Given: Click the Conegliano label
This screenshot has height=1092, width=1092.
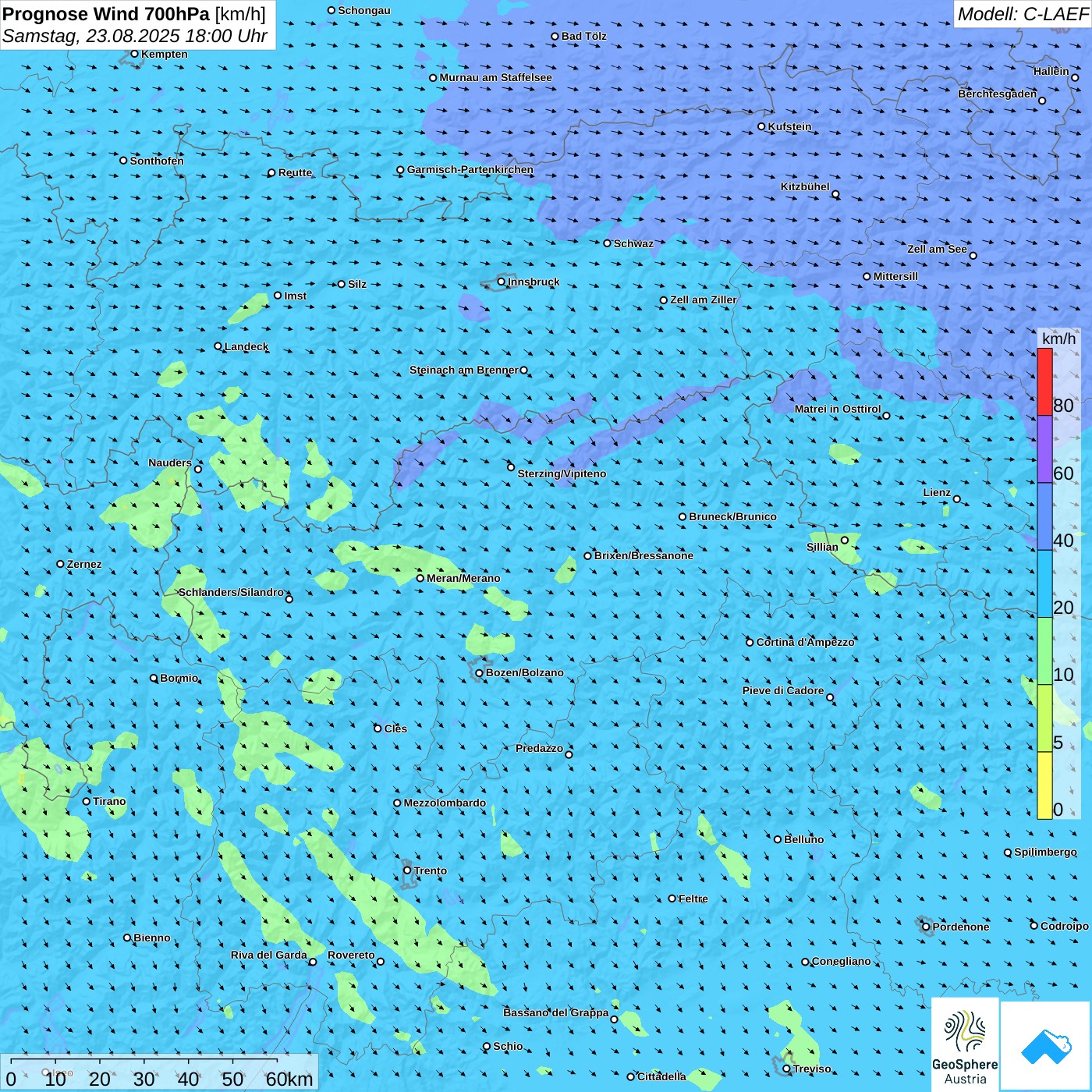Looking at the screenshot, I should pos(841,961).
